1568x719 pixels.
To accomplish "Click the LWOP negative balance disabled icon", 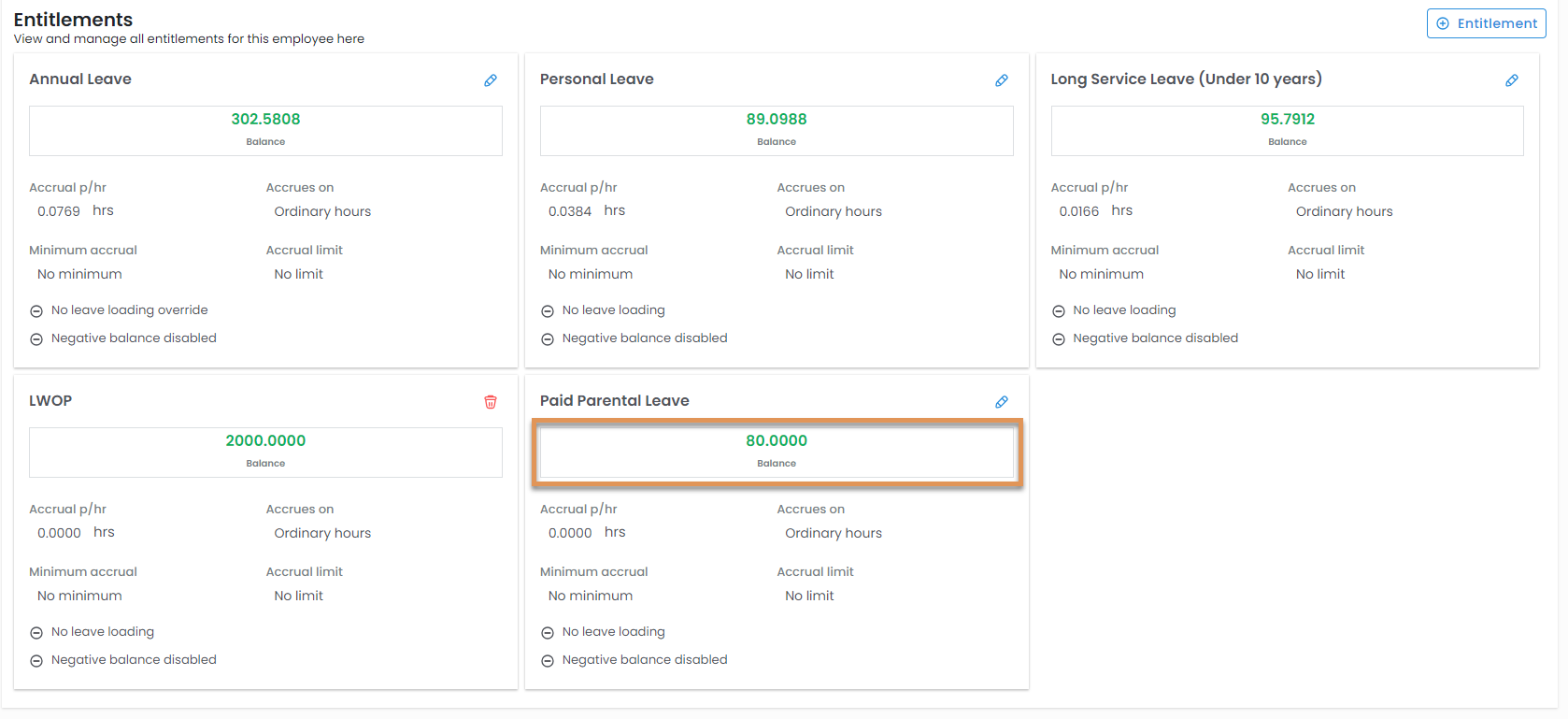I will pos(36,661).
